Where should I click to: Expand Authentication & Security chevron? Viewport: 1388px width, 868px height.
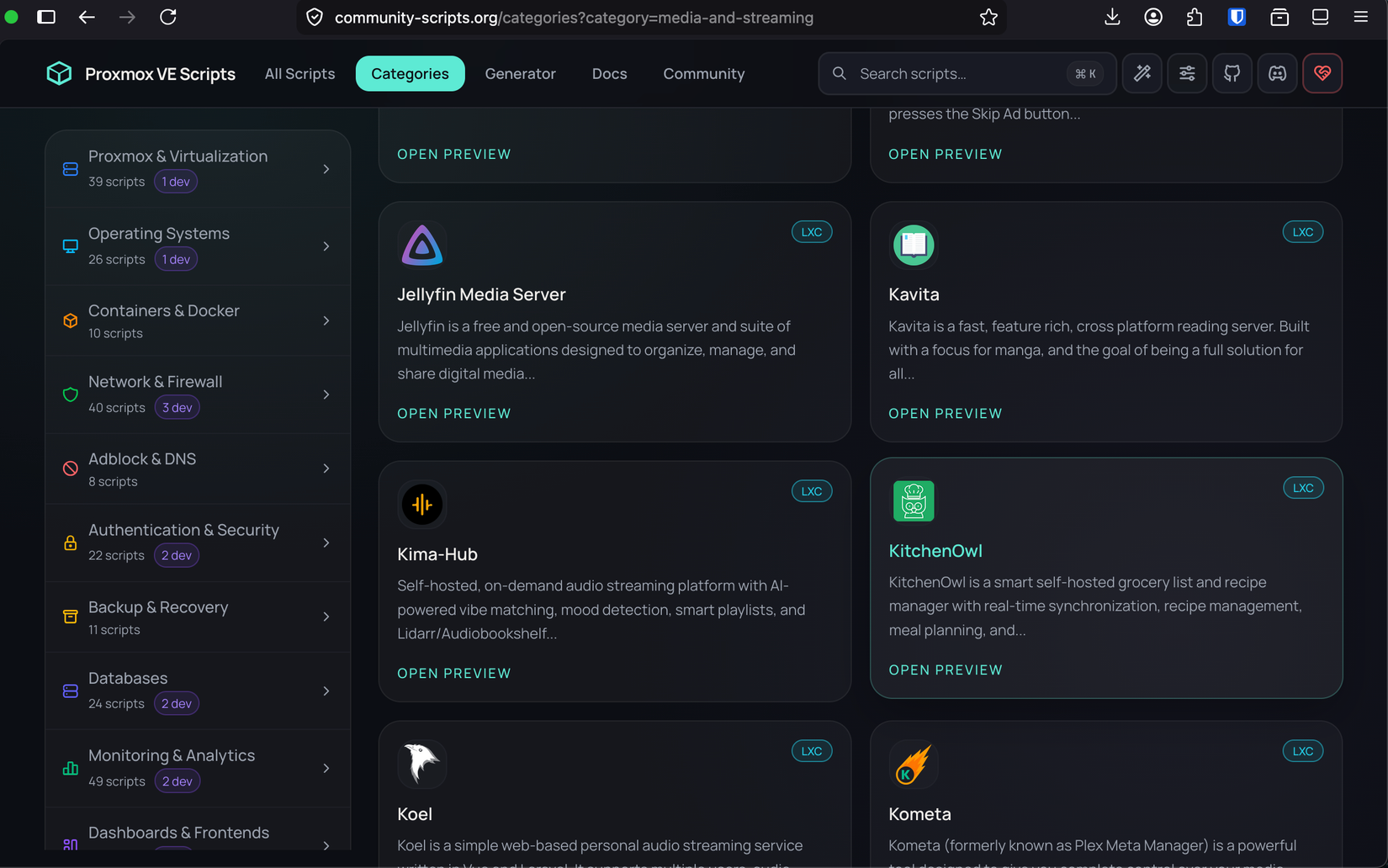click(x=326, y=542)
